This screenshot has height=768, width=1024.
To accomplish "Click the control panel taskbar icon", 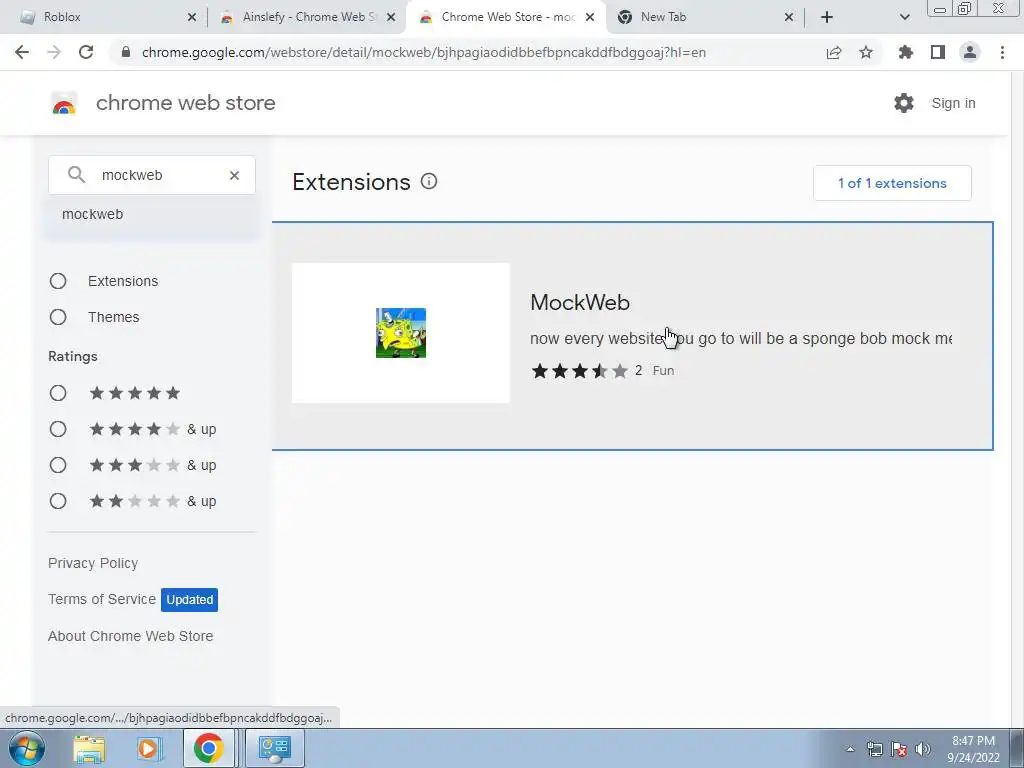I will [275, 748].
